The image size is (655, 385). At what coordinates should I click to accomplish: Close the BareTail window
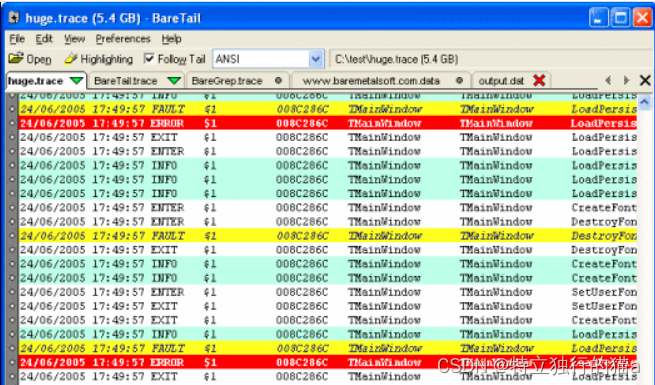tap(642, 18)
